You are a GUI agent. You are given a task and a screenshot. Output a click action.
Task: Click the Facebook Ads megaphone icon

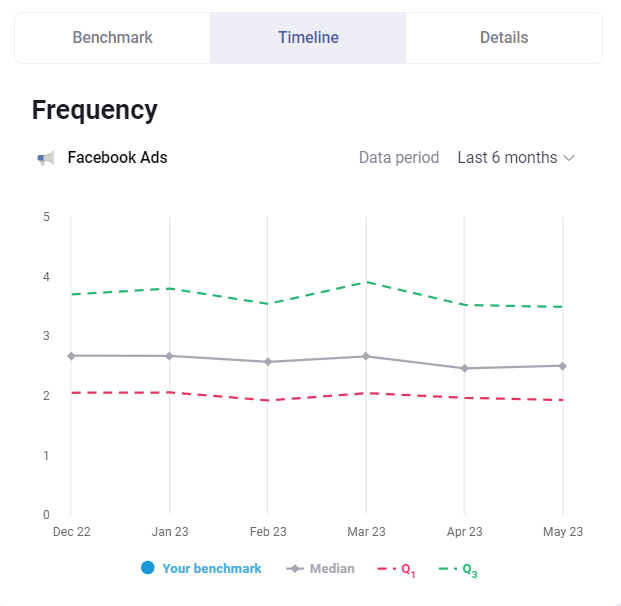[46, 158]
